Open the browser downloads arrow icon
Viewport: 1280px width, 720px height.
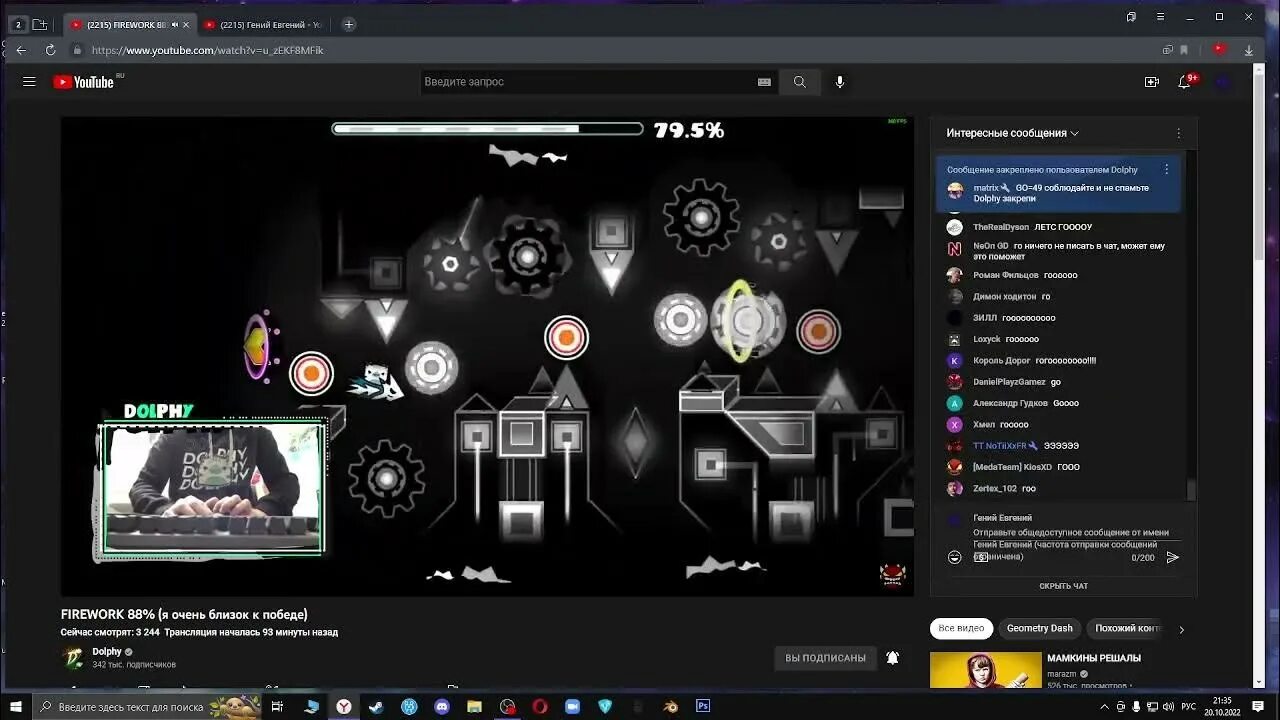pyautogui.click(x=1249, y=50)
